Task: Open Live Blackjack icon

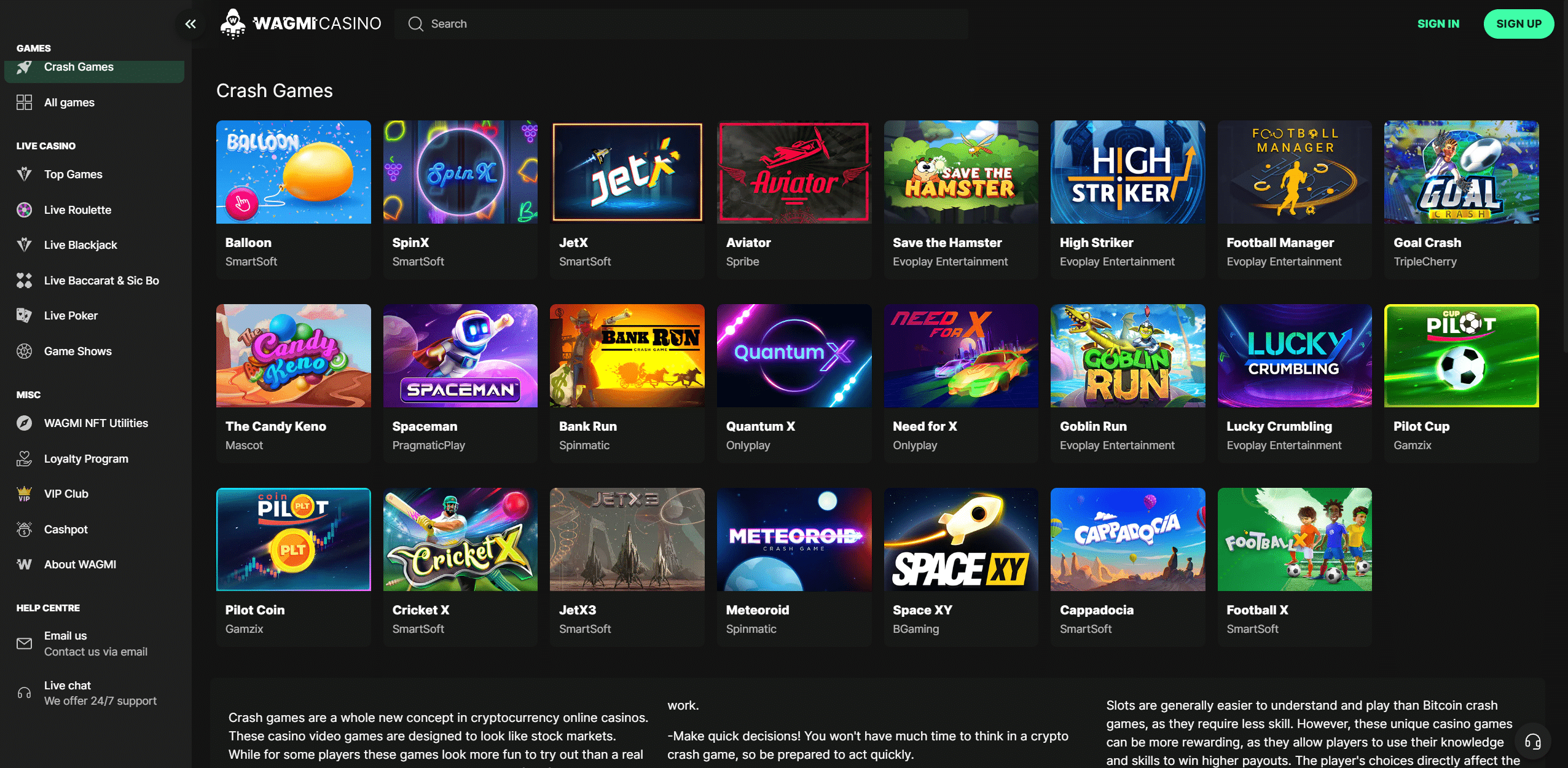Action: [24, 245]
